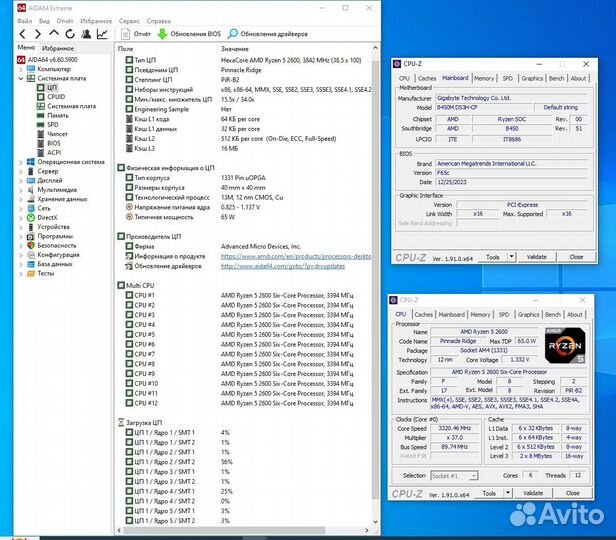Image resolution: width=616 pixels, height=540 pixels.
Task: Open Tools dropdown arrow in upper CPU-Z window
Action: point(512,257)
